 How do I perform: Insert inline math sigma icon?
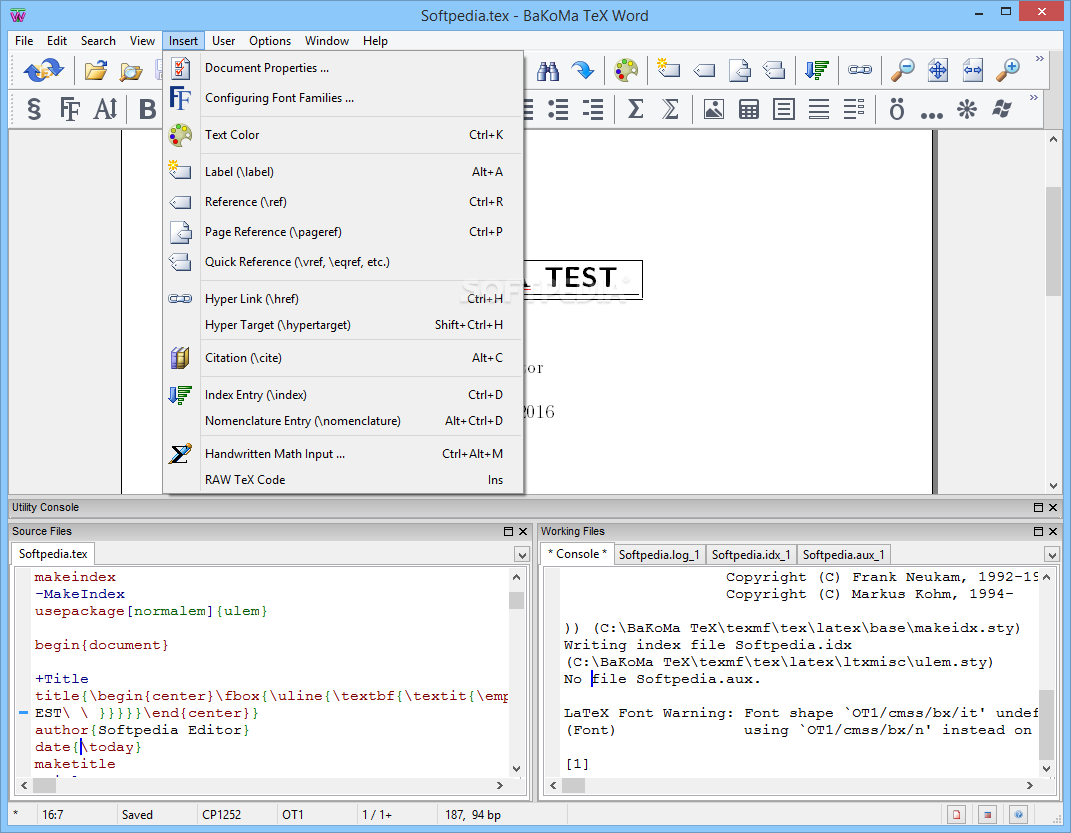[x=635, y=109]
